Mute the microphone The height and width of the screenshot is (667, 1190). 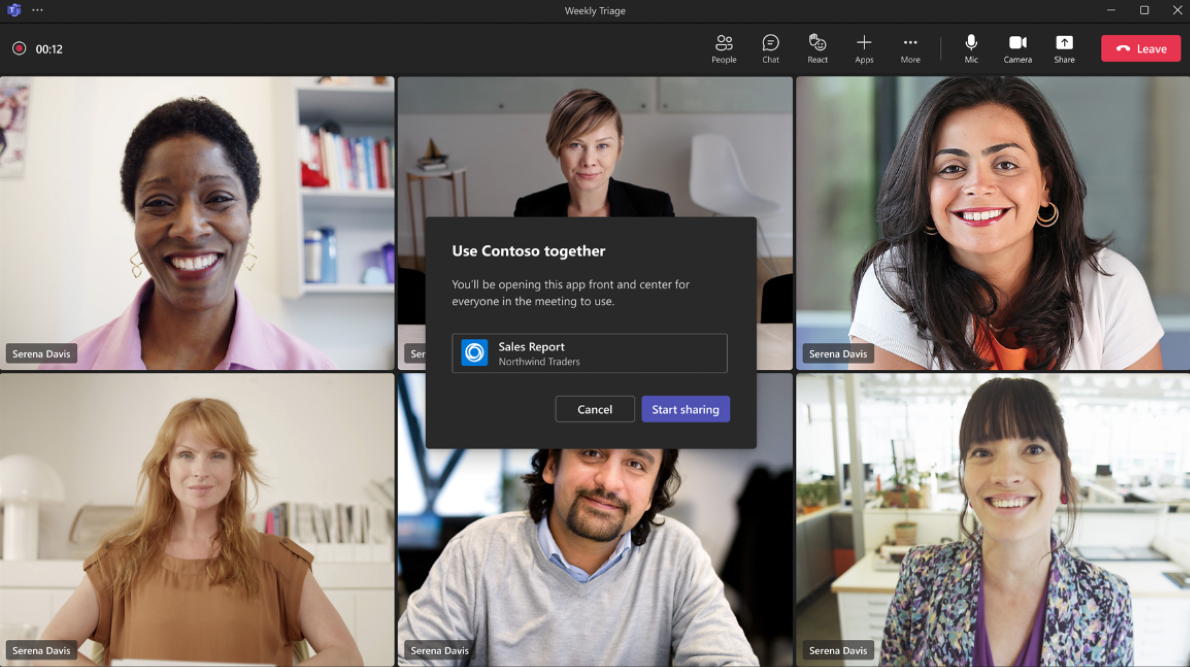click(x=971, y=48)
